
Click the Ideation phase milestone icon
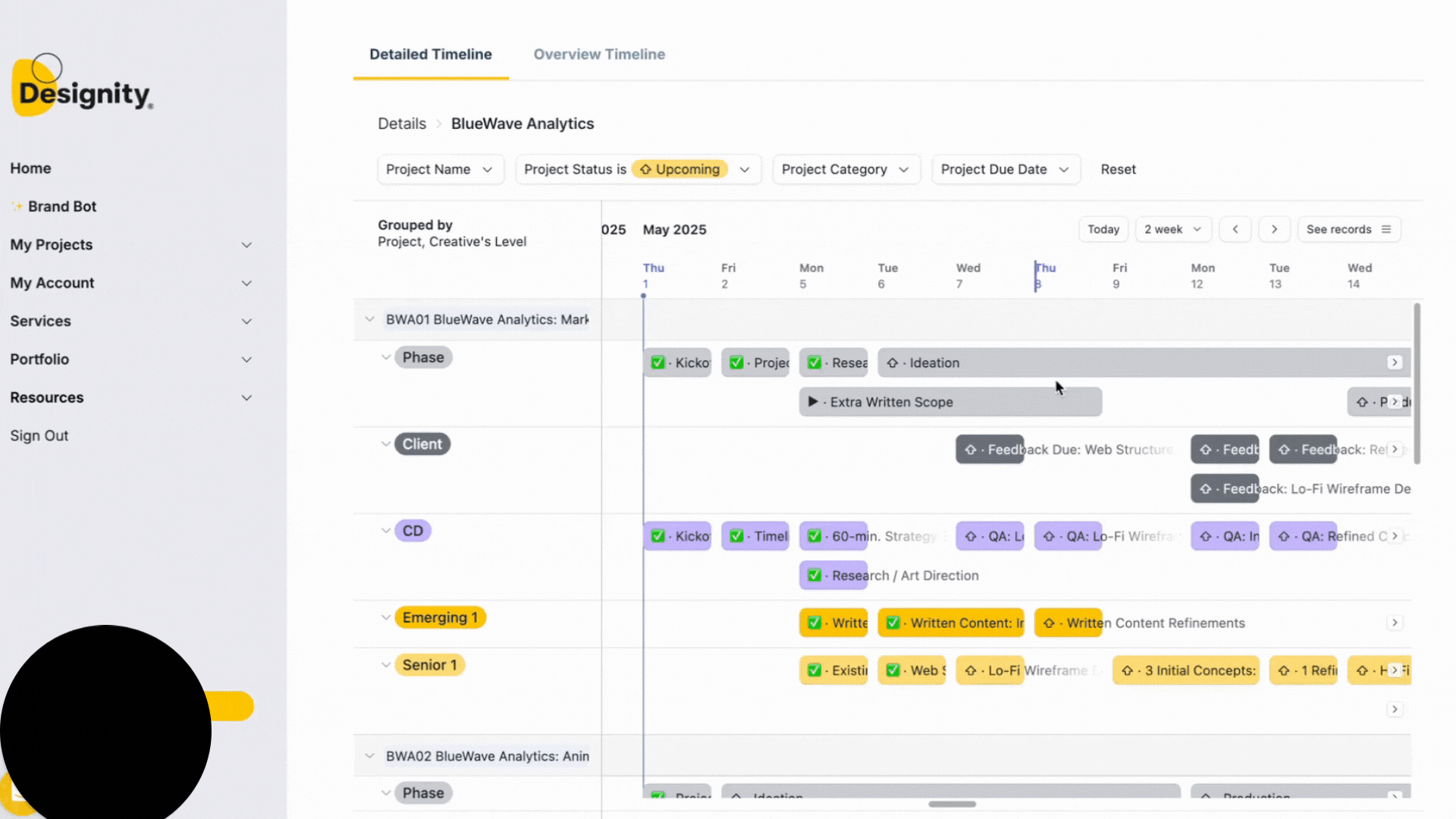(893, 363)
